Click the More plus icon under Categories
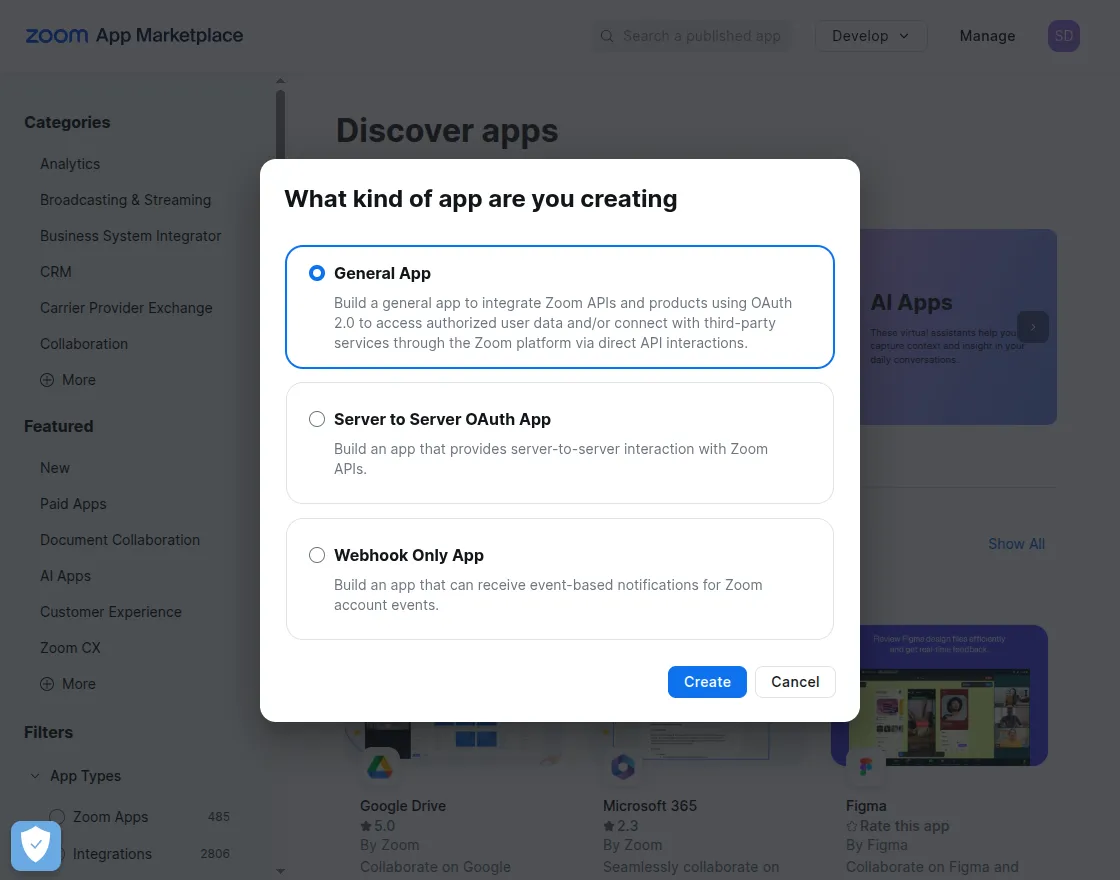Viewport: 1120px width, 880px height. click(48, 380)
